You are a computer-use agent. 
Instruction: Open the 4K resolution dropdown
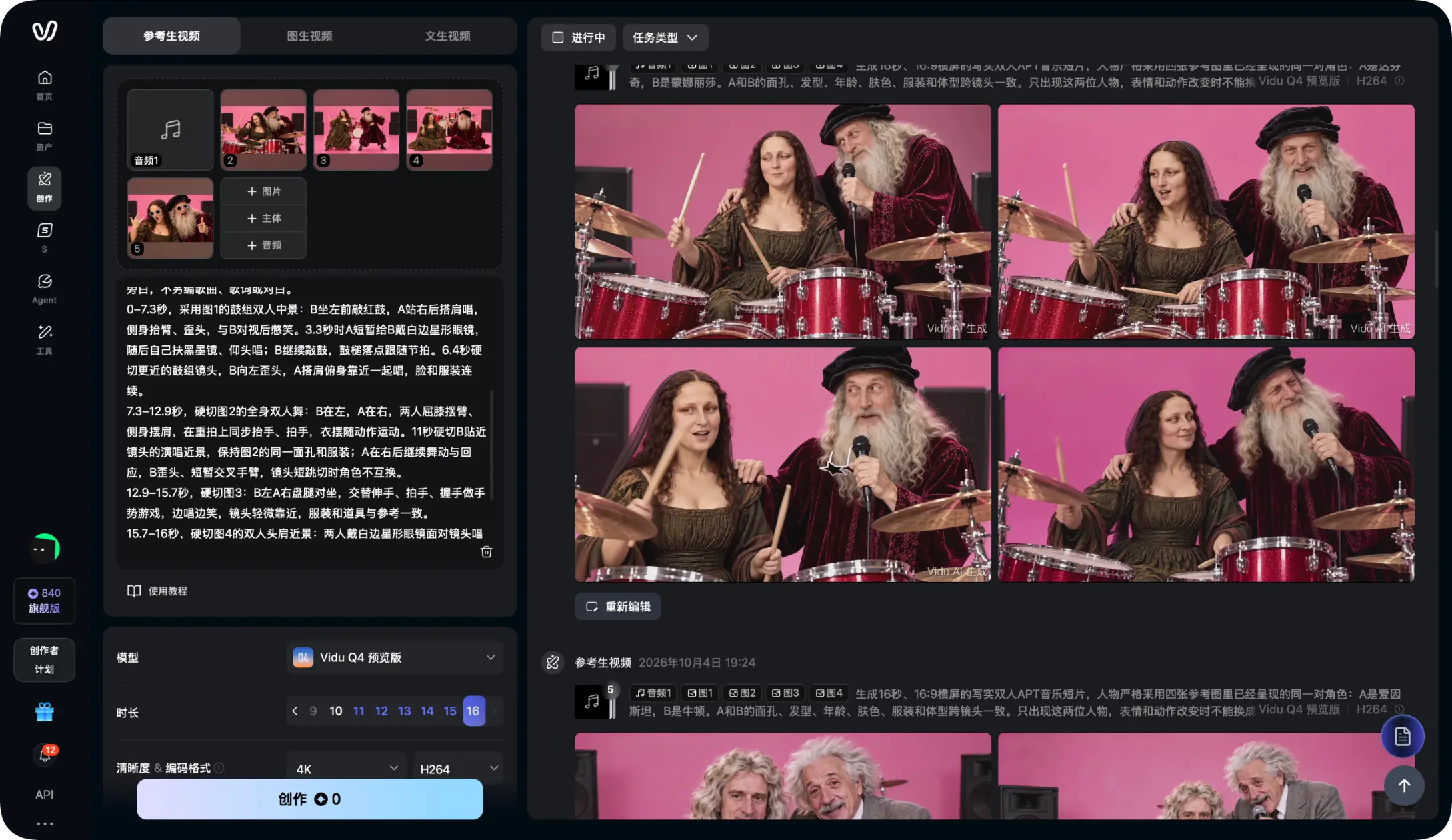tap(347, 769)
